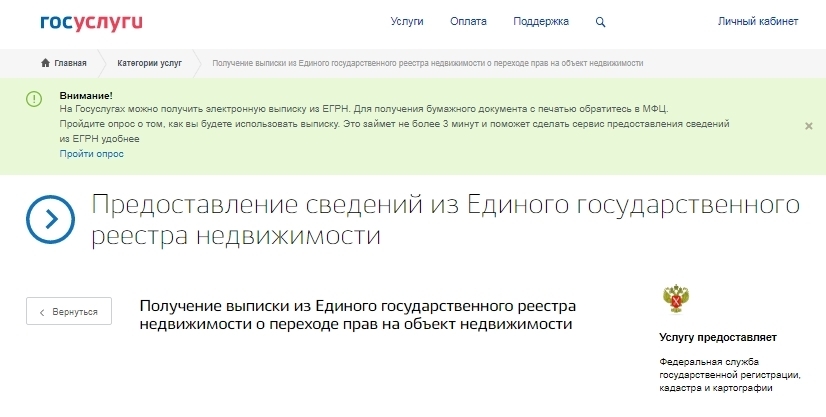The height and width of the screenshot is (417, 826).
Task: Click the Федеральная служба государственной регистрации text
Action: tap(730, 373)
